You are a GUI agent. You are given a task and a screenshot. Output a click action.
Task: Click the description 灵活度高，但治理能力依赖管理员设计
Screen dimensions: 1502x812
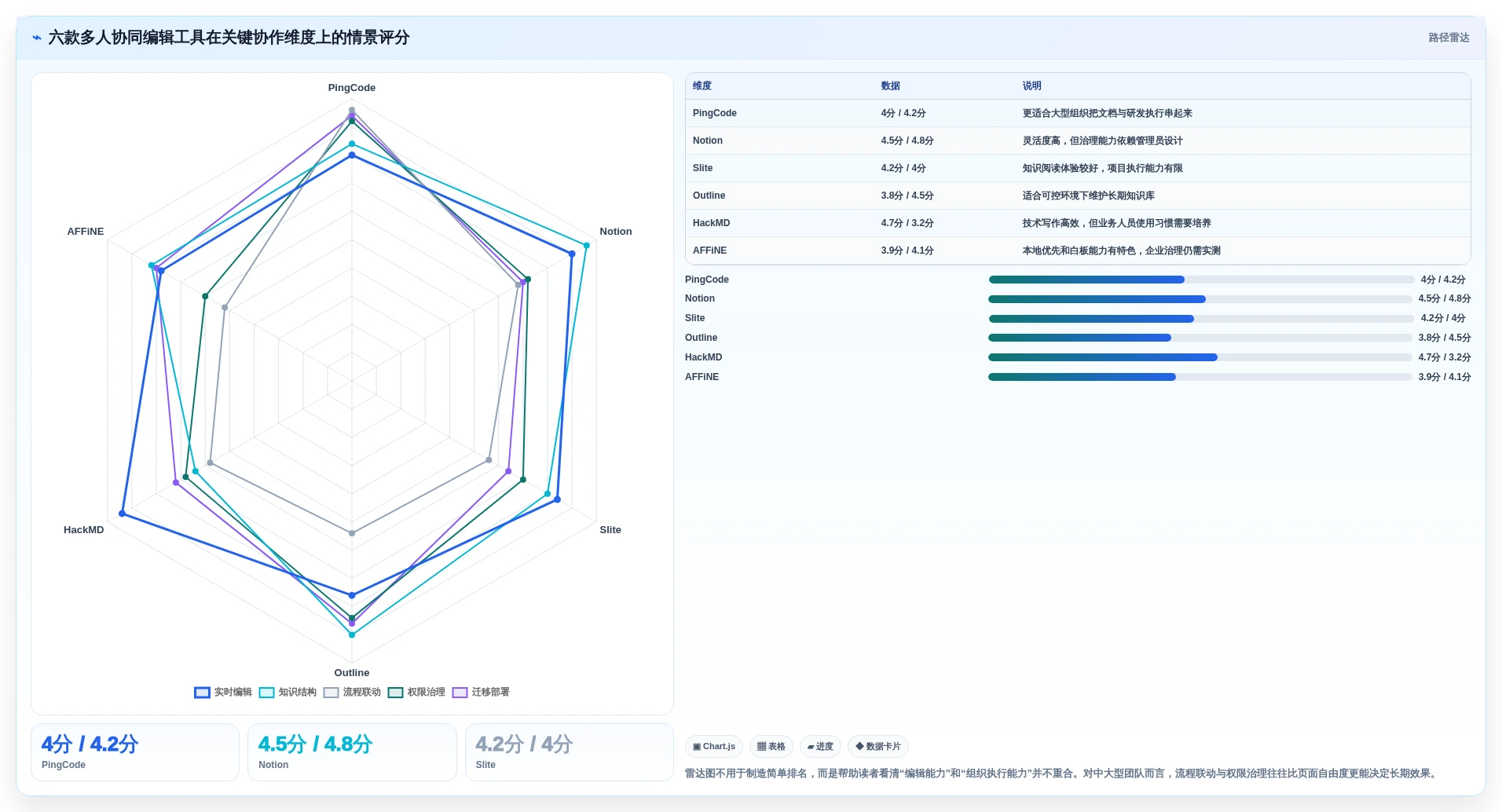tap(1102, 141)
